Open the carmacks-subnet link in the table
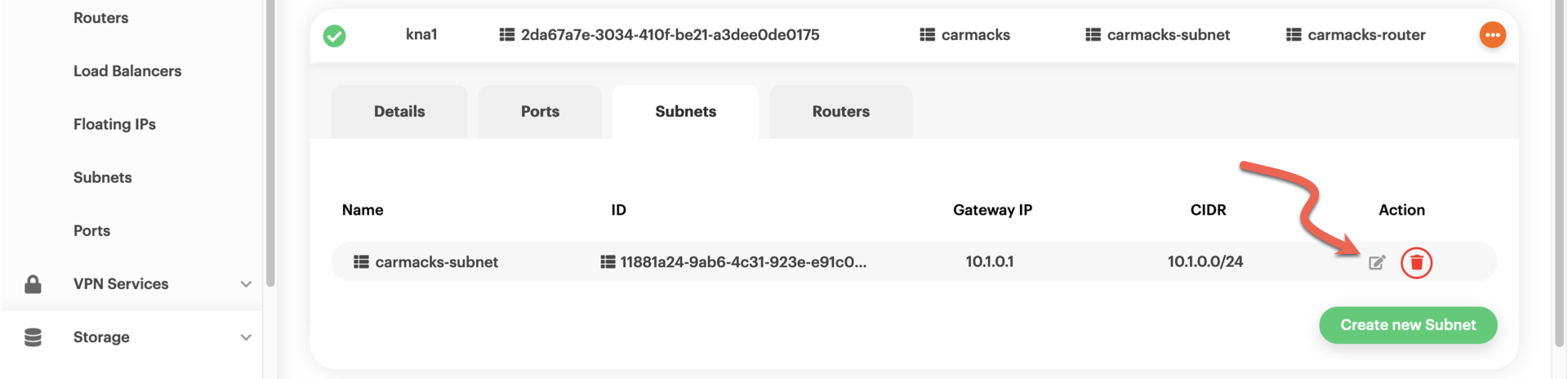The width and height of the screenshot is (1568, 379). 436,262
